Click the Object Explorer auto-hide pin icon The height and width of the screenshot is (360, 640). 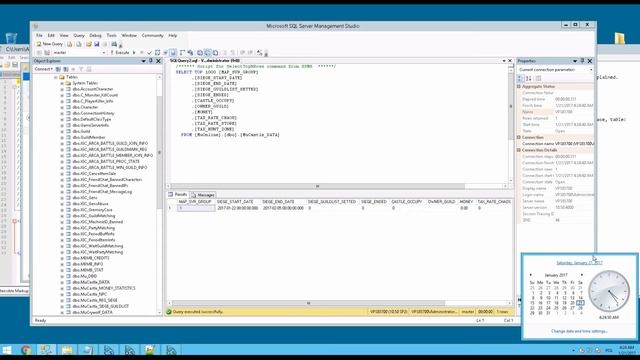coord(151,61)
